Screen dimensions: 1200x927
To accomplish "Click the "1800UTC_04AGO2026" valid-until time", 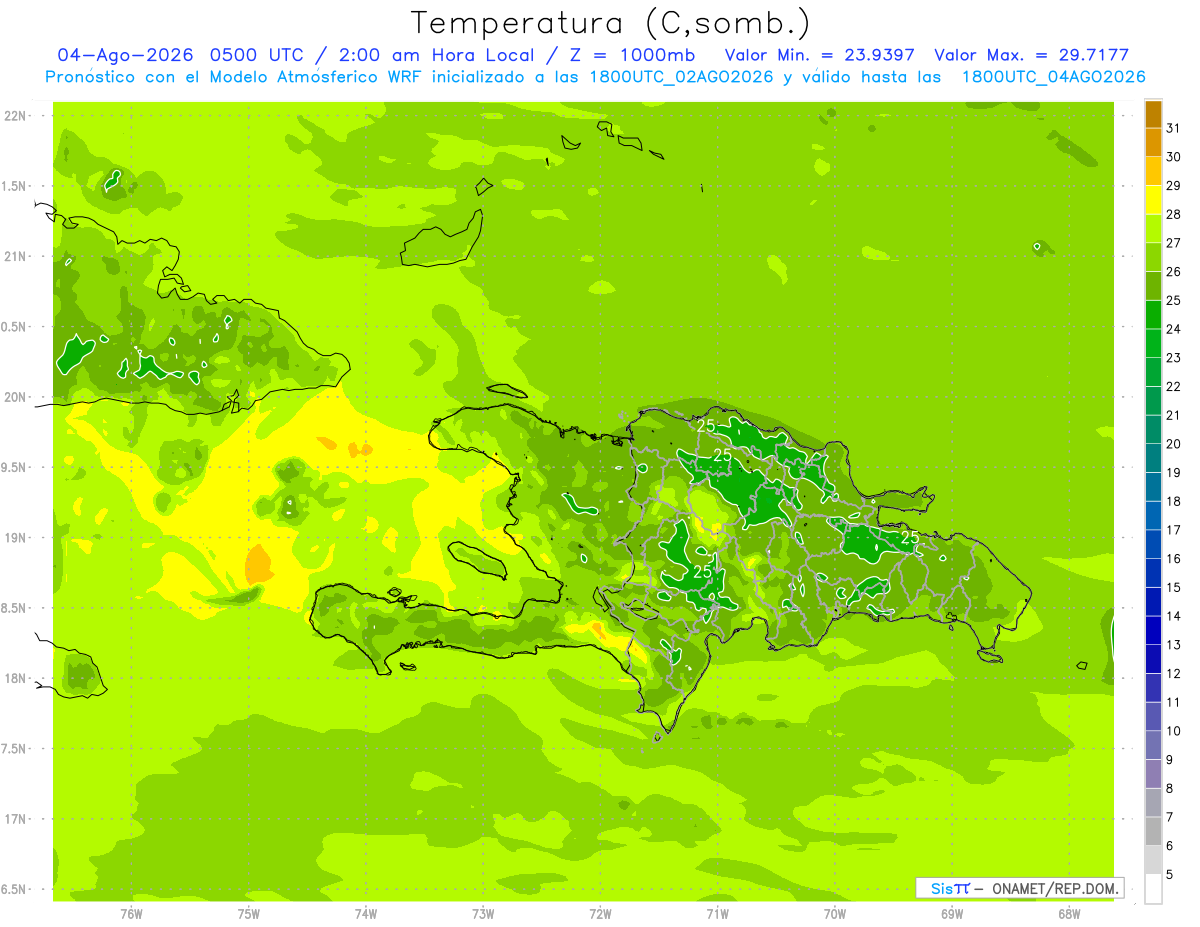I will click(1053, 77).
